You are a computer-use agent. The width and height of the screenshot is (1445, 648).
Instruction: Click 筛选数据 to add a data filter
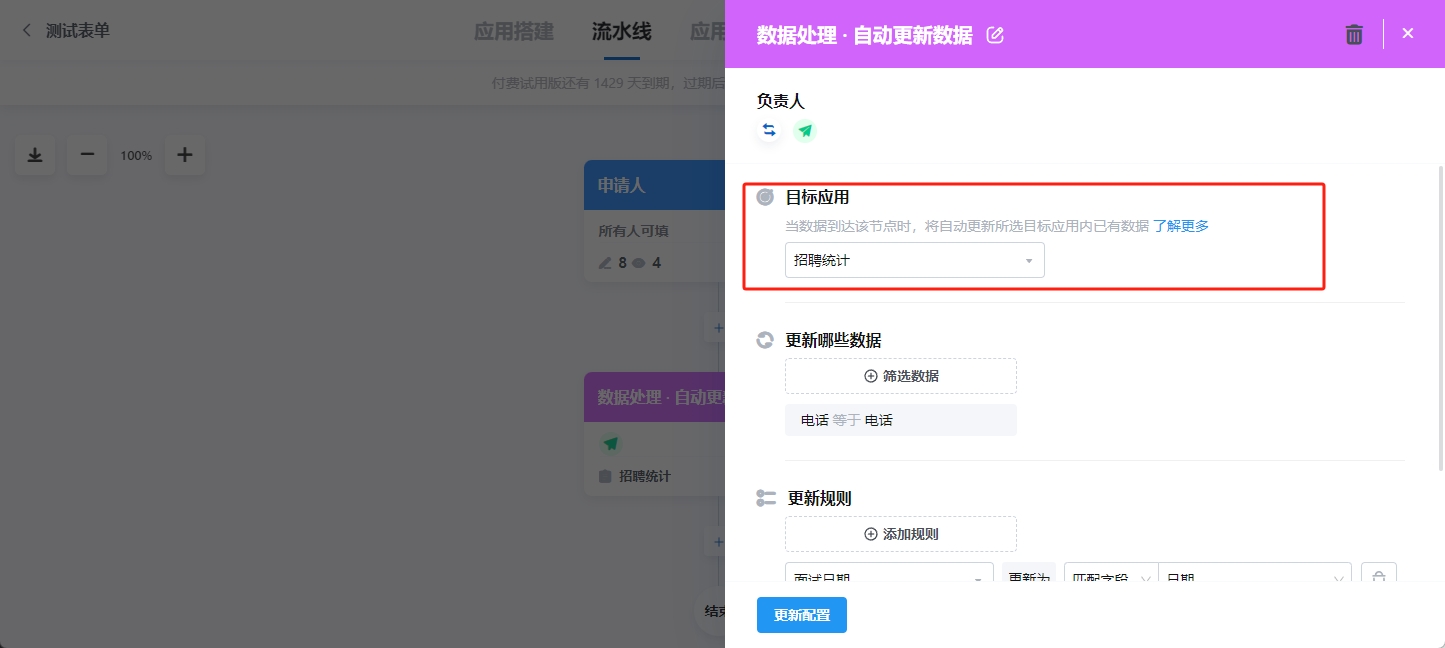[900, 375]
